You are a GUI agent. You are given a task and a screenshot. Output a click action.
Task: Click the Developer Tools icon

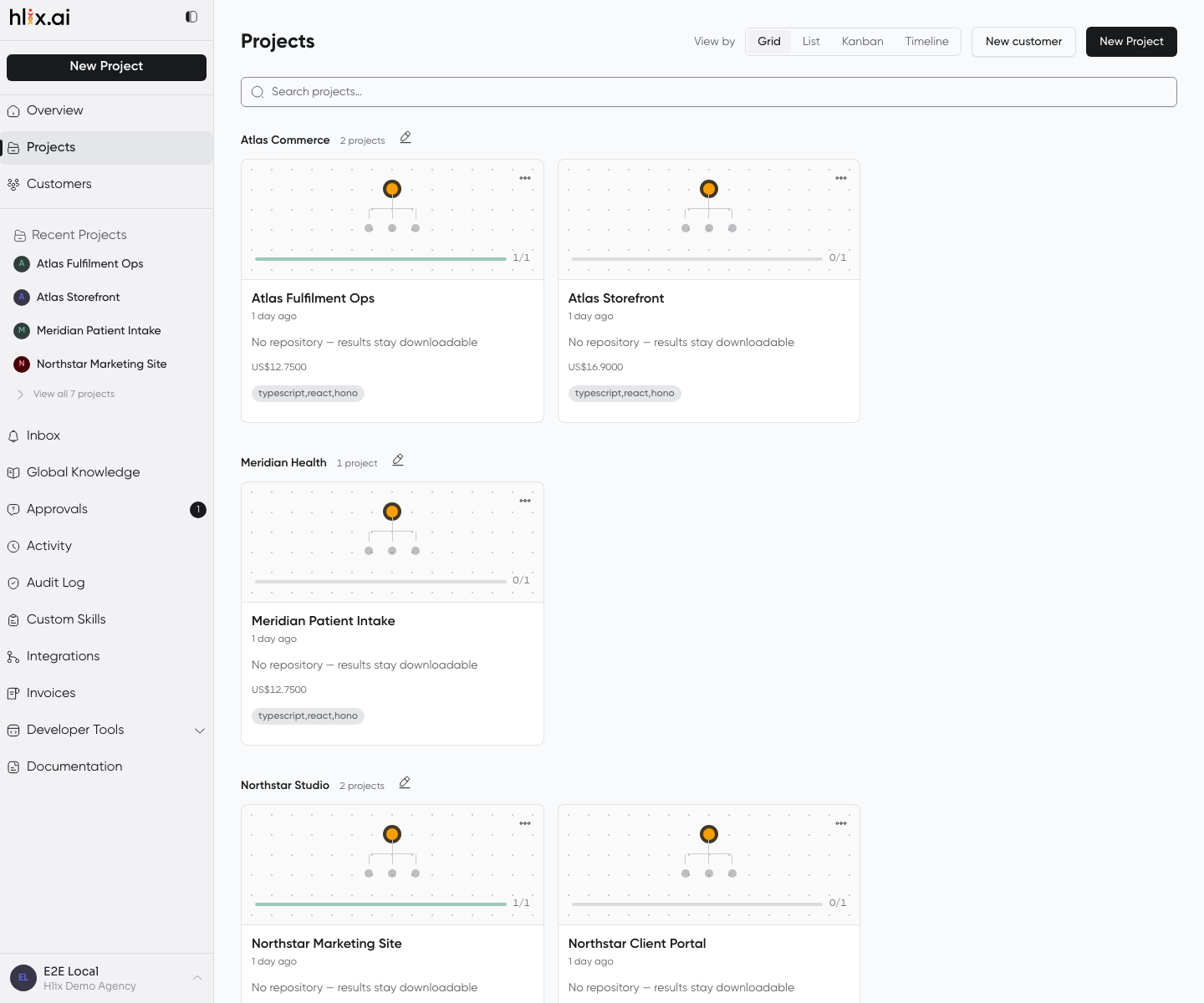coord(13,731)
